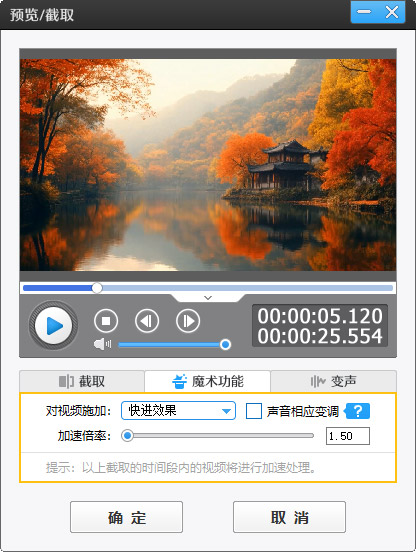Step forward one frame
This screenshot has height=552, width=416.
188,321
